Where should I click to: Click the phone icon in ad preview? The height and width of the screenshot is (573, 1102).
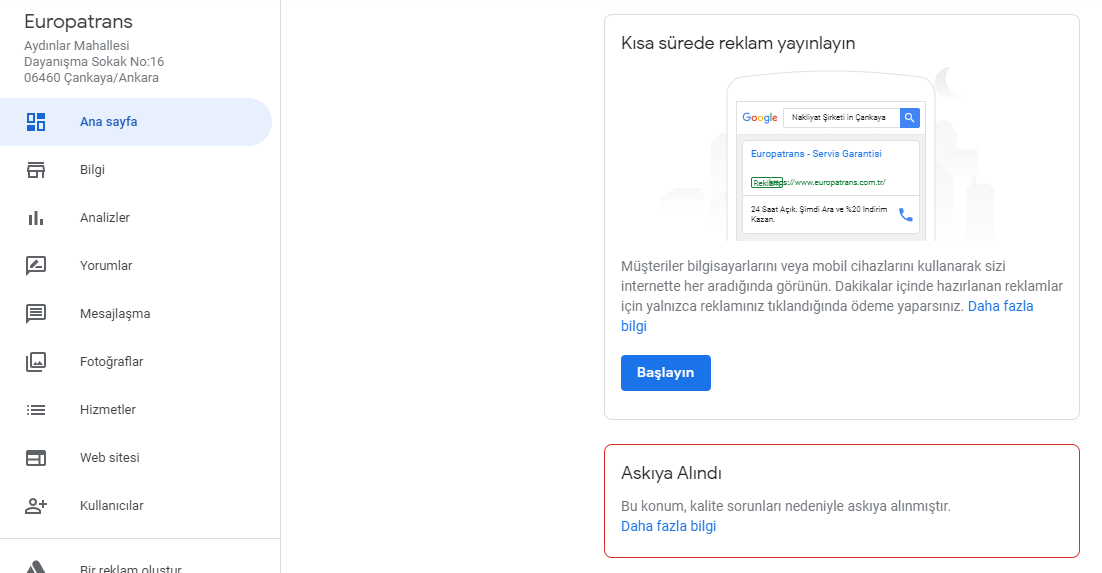(906, 214)
